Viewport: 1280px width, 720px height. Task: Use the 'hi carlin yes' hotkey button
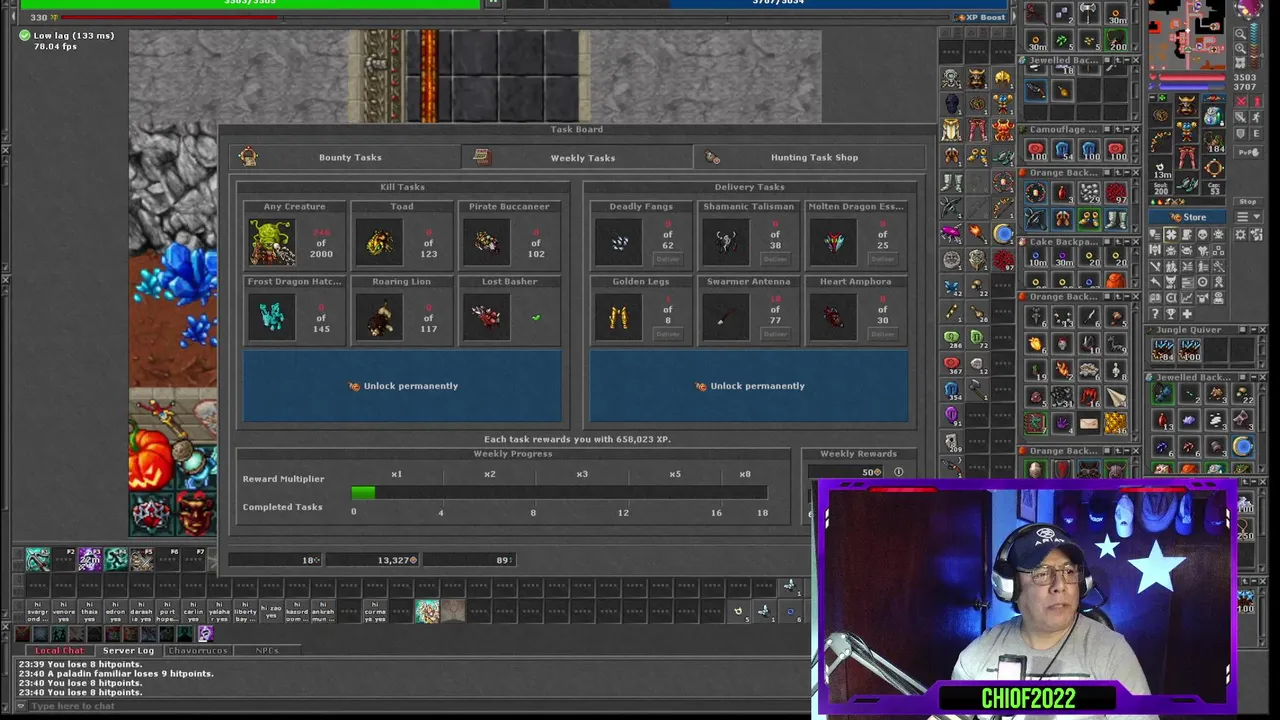coord(193,611)
